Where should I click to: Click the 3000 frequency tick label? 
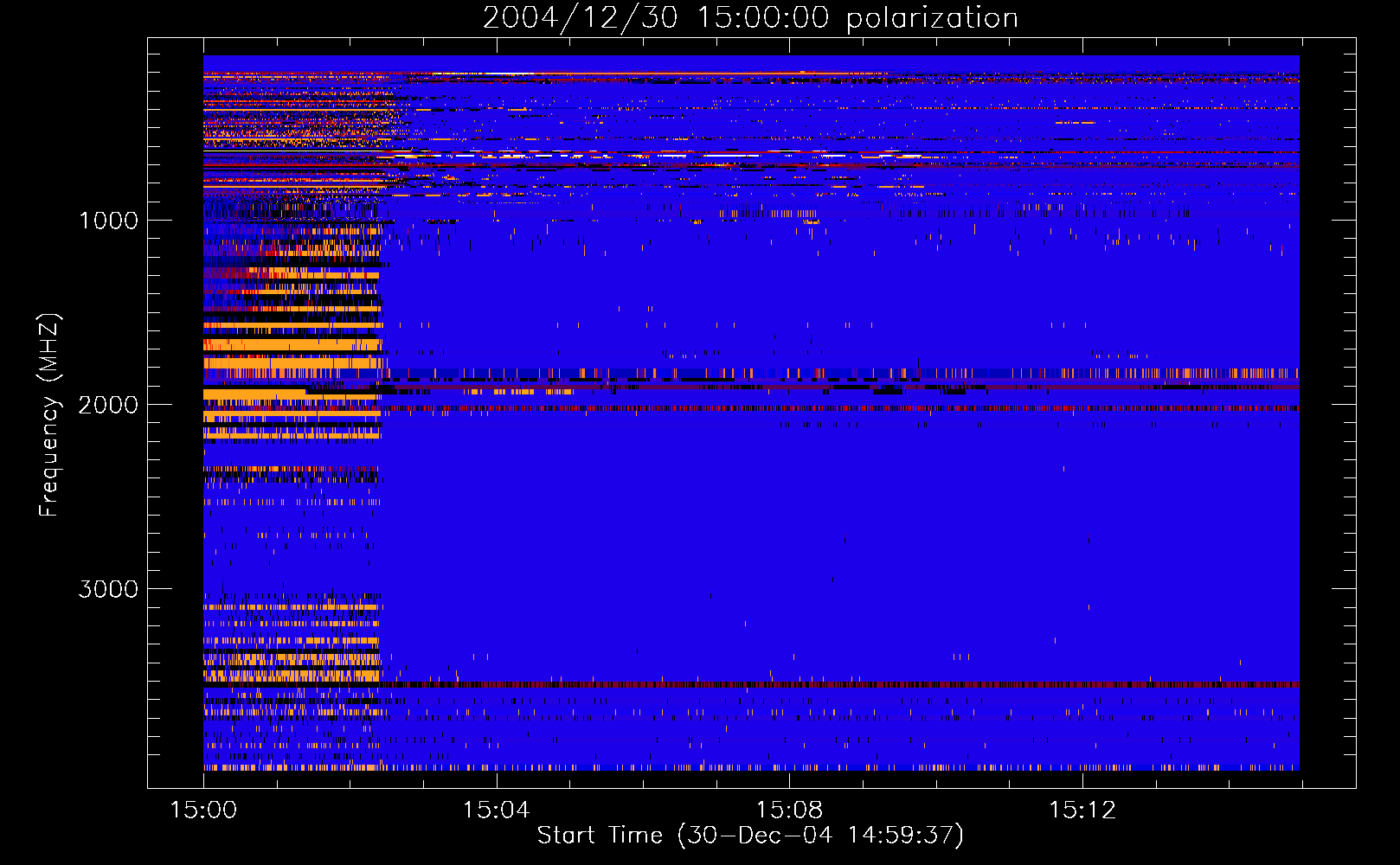click(108, 589)
